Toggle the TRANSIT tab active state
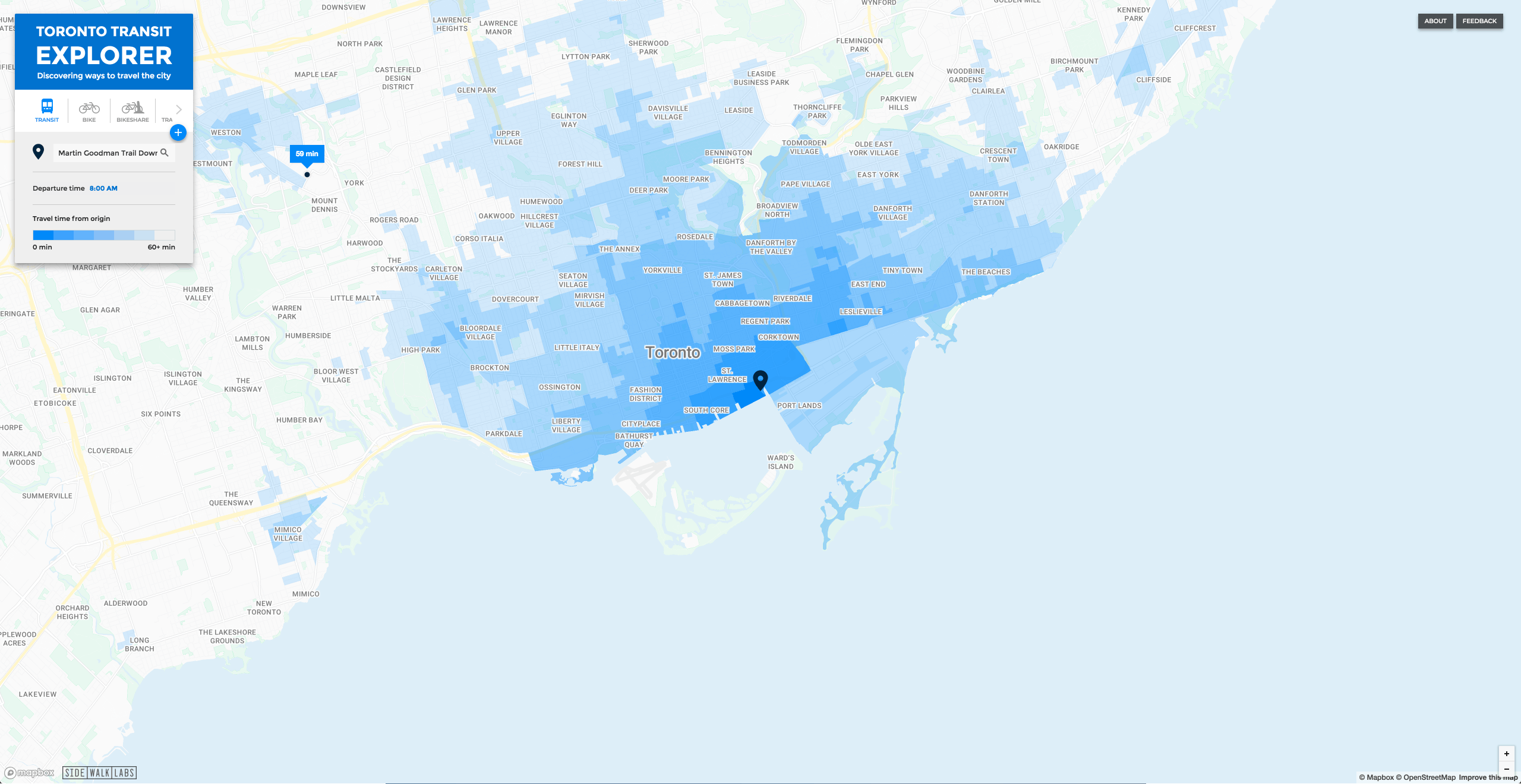The height and width of the screenshot is (784, 1521). [47, 109]
